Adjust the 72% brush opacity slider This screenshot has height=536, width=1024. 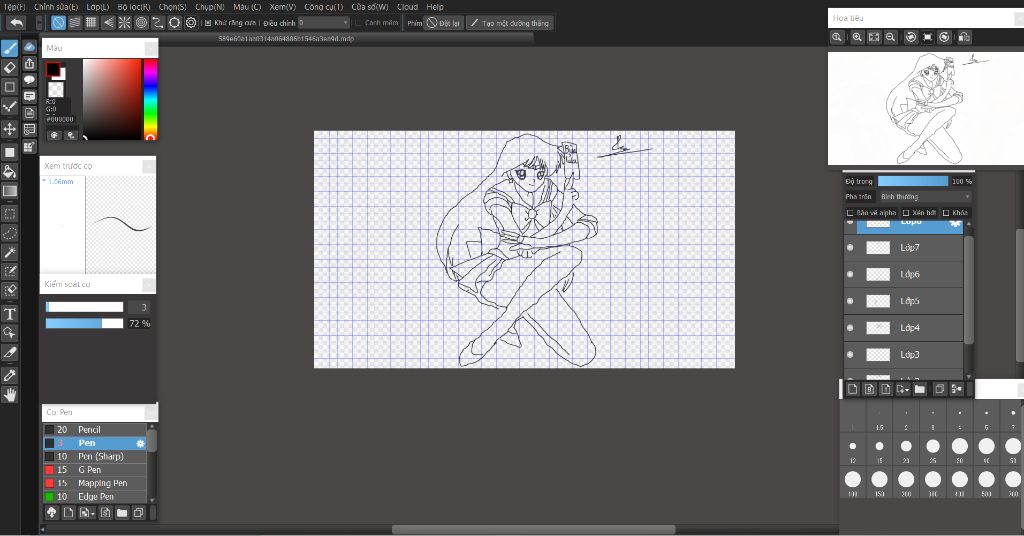click(84, 323)
